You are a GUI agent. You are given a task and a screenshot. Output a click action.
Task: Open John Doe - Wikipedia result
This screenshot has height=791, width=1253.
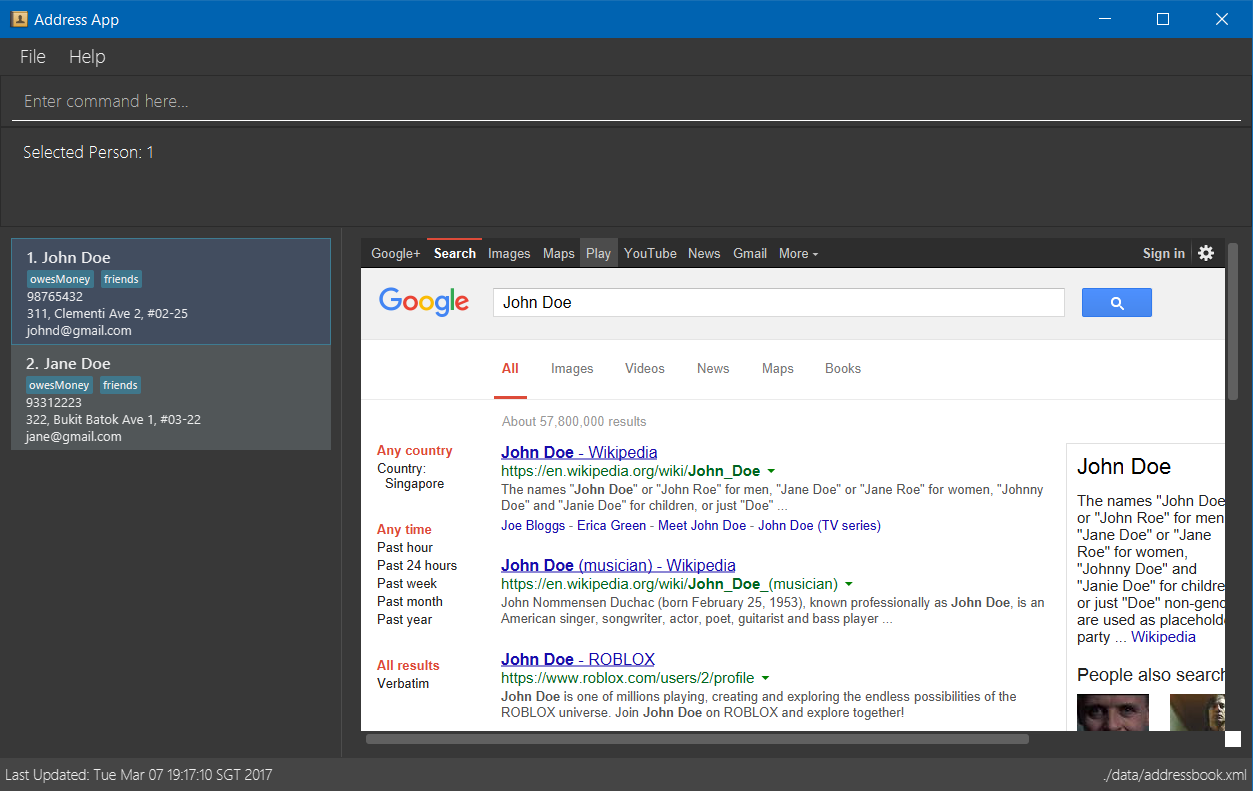[x=579, y=452]
